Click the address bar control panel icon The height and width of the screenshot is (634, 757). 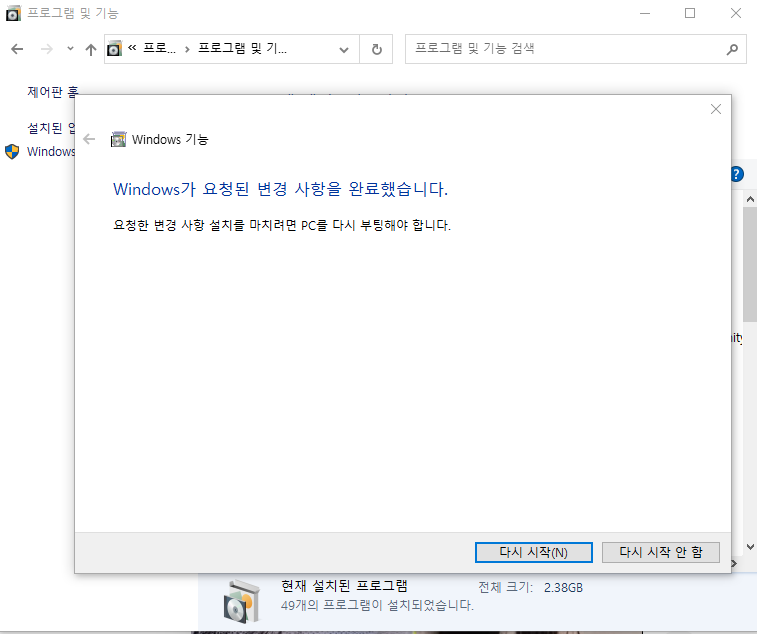point(114,49)
